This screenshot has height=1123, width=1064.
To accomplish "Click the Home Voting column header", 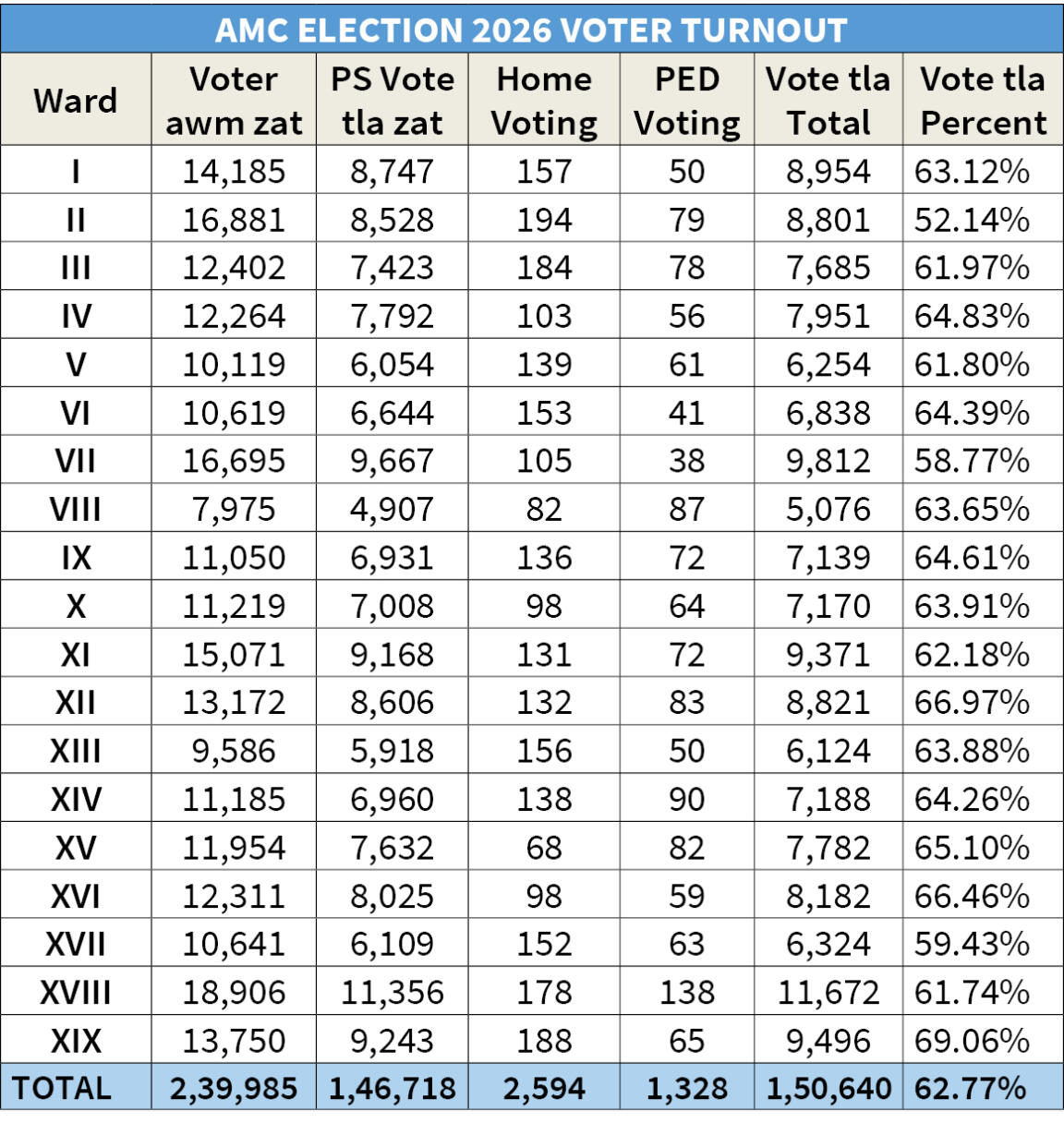I will (544, 100).
